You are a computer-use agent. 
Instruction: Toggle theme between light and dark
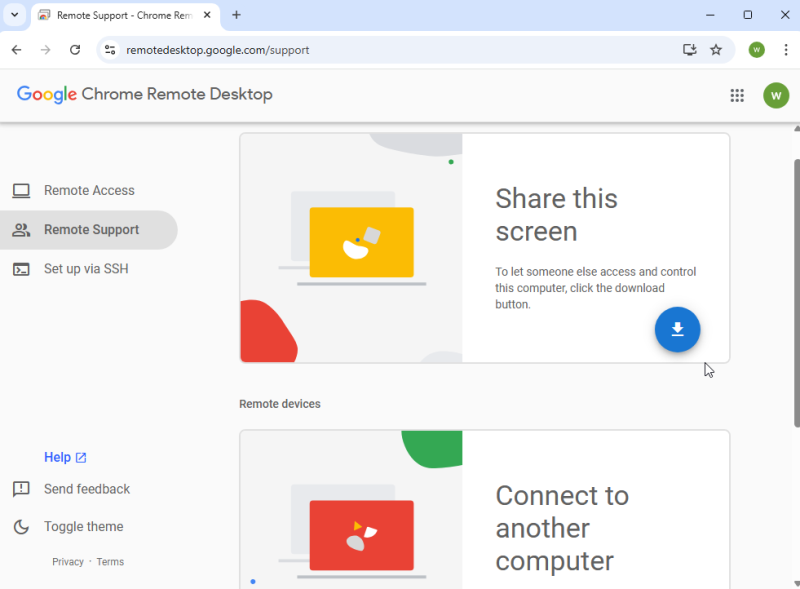point(83,527)
